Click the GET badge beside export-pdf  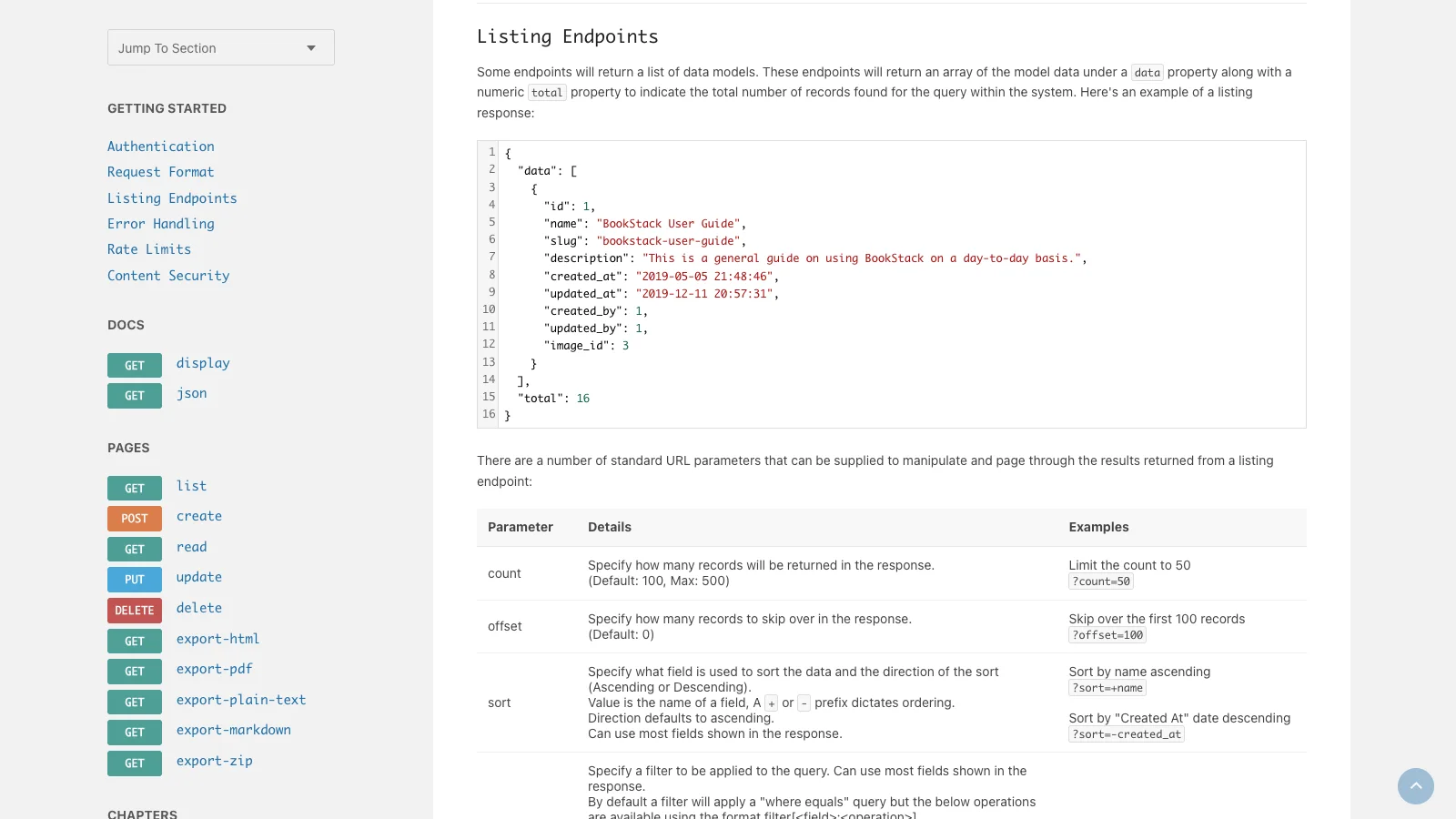tap(135, 672)
